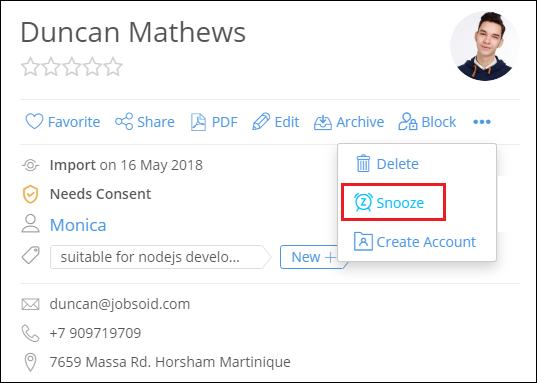
Task: Select Create Account from the menu
Action: click(415, 242)
